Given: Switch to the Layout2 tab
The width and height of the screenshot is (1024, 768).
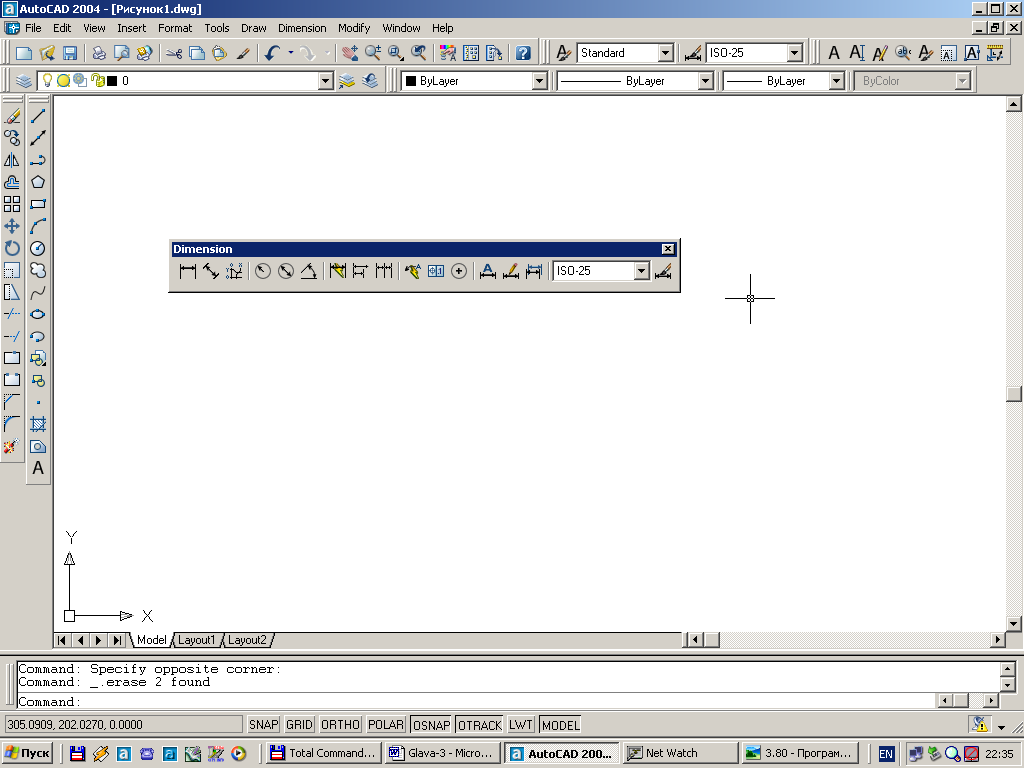Looking at the screenshot, I should (247, 640).
